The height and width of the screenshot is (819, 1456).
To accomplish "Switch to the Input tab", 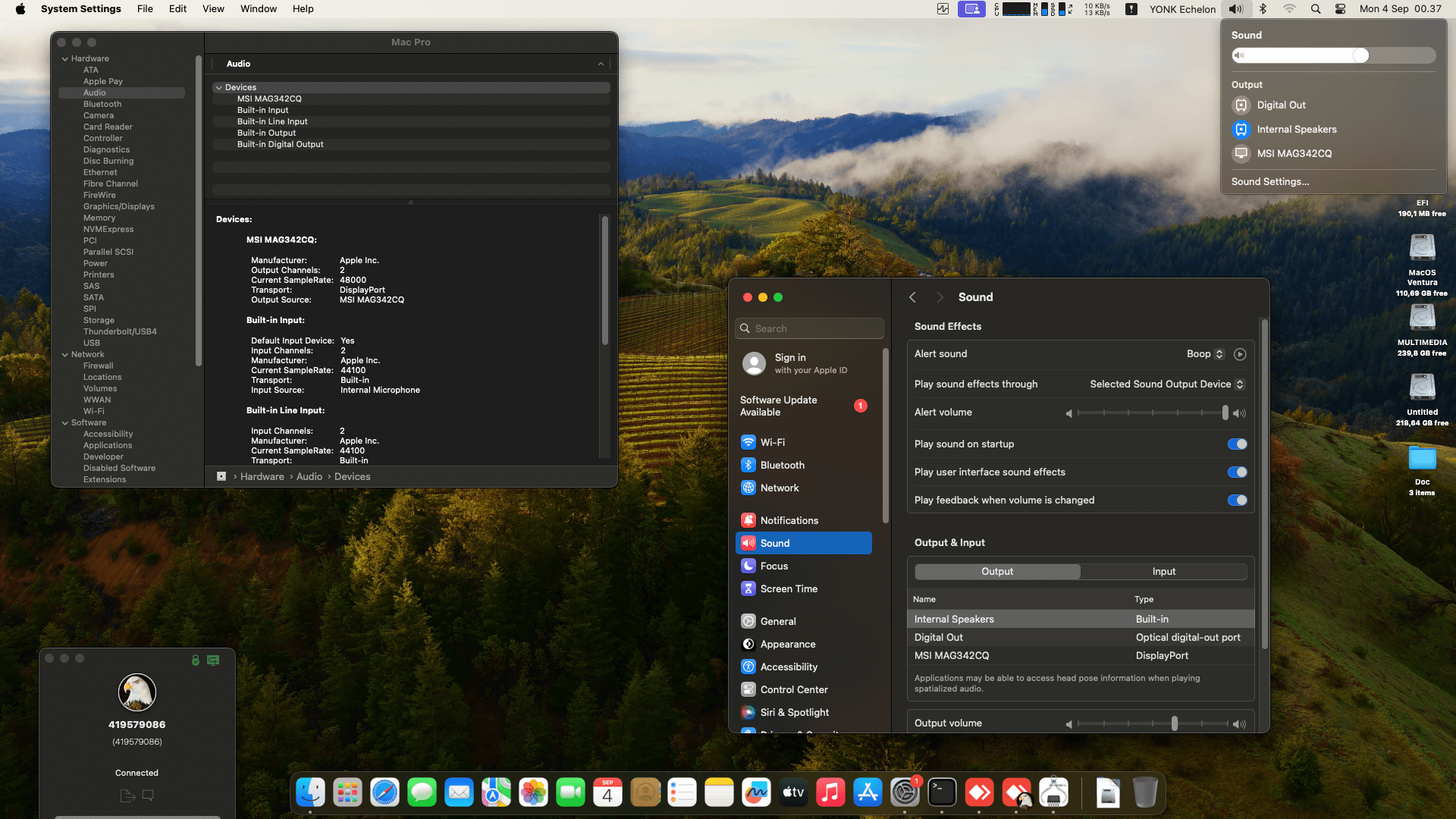I will point(1163,572).
